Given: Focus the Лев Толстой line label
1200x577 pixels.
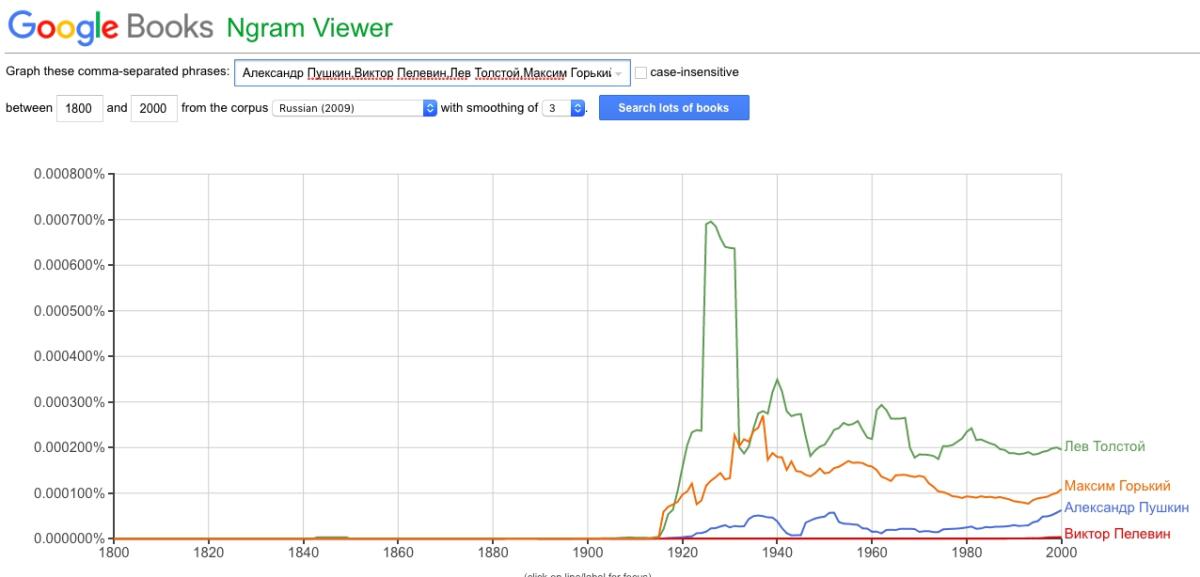Looking at the screenshot, I should [1104, 447].
